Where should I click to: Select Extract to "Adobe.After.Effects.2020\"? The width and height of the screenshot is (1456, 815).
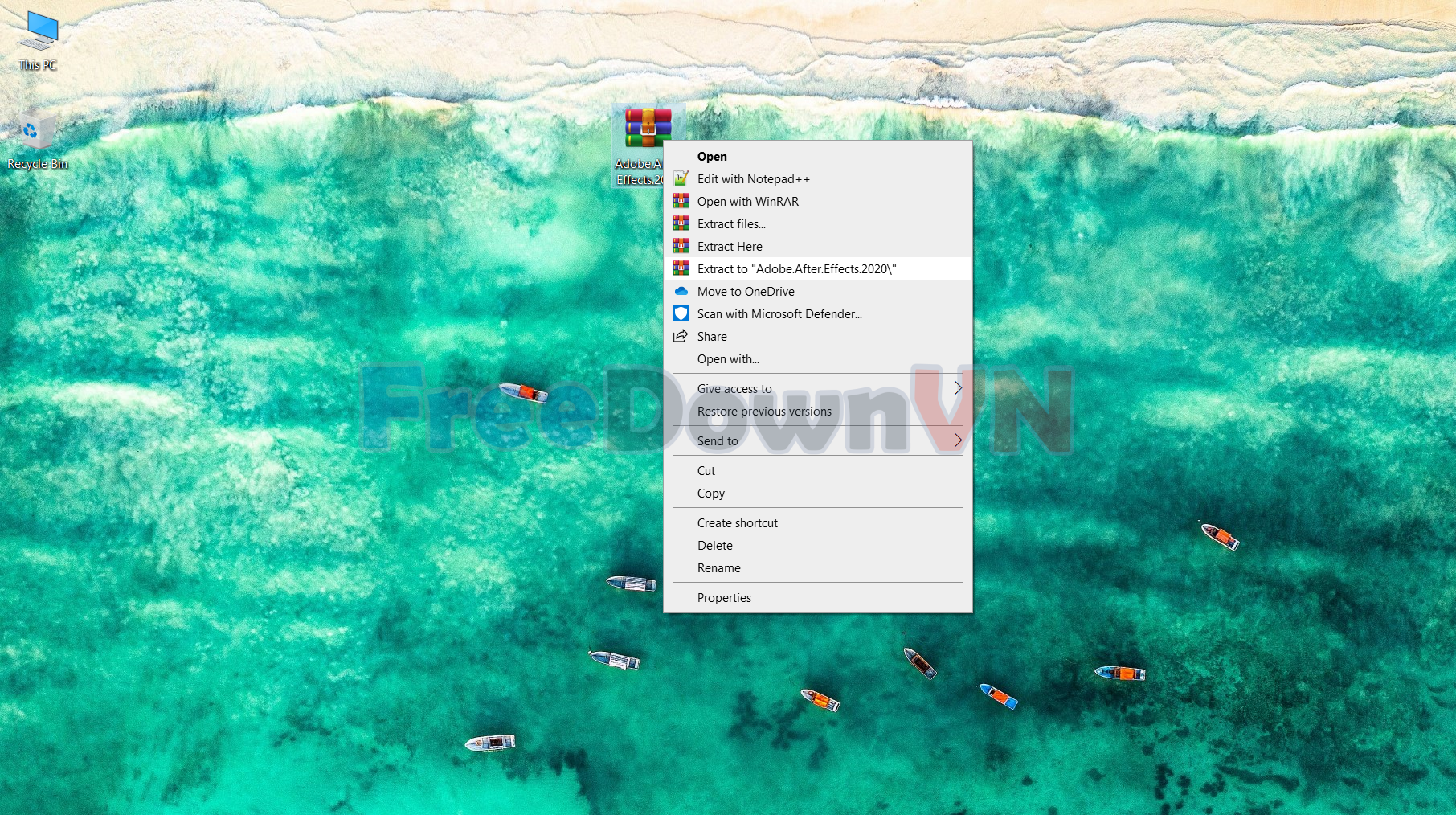pyautogui.click(x=796, y=269)
